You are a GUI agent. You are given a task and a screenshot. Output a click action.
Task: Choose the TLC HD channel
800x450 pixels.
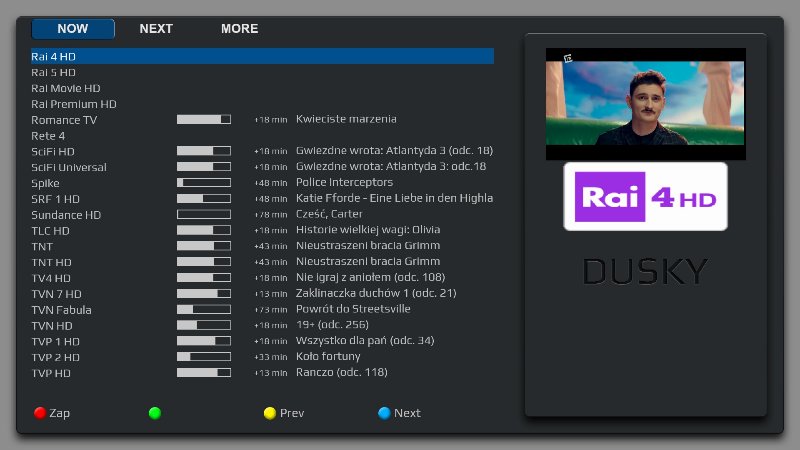tap(50, 230)
